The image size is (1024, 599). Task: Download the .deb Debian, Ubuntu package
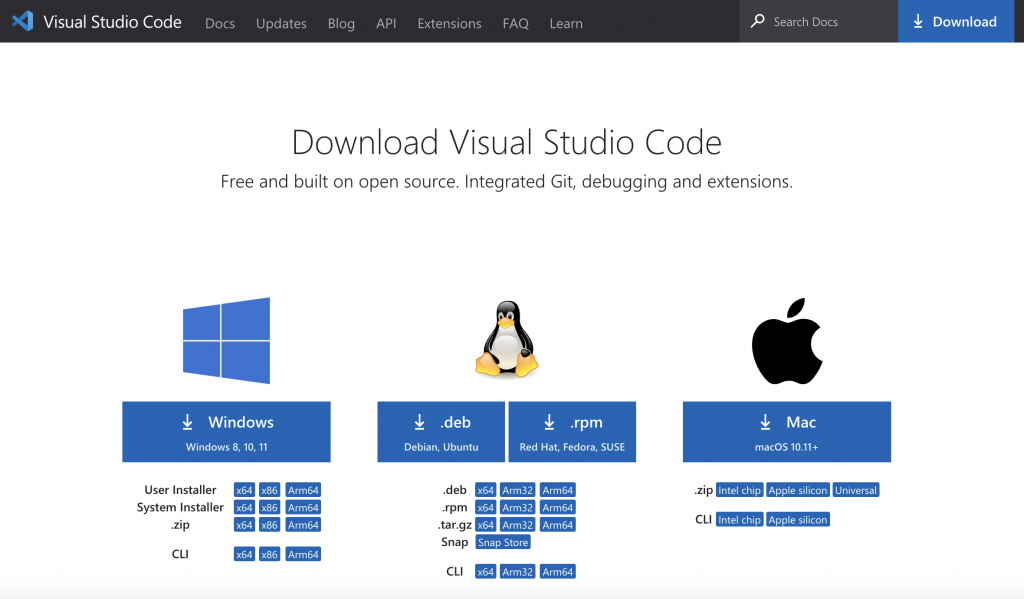[441, 432]
